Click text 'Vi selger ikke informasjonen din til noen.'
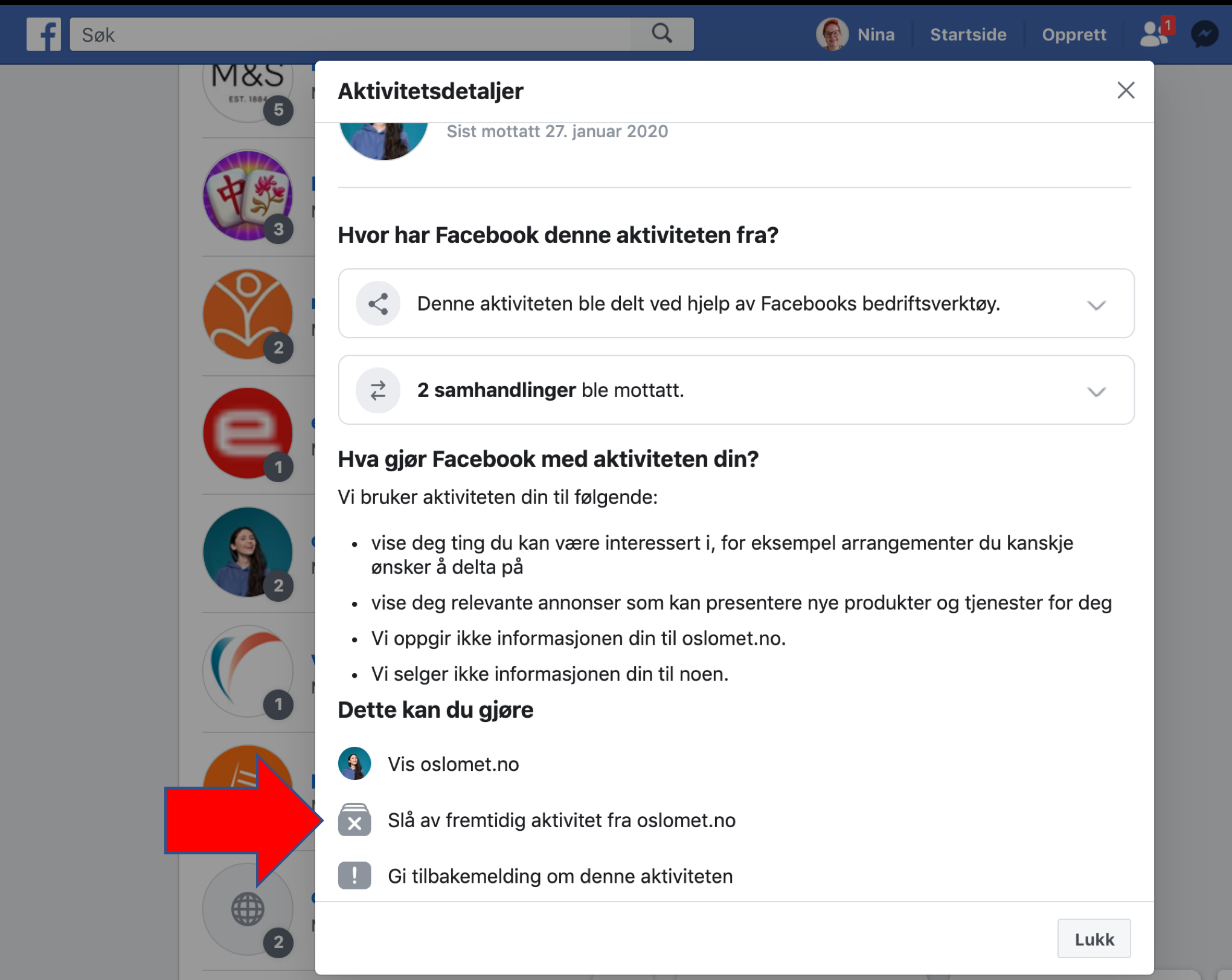This screenshot has height=980, width=1232. coord(550,674)
